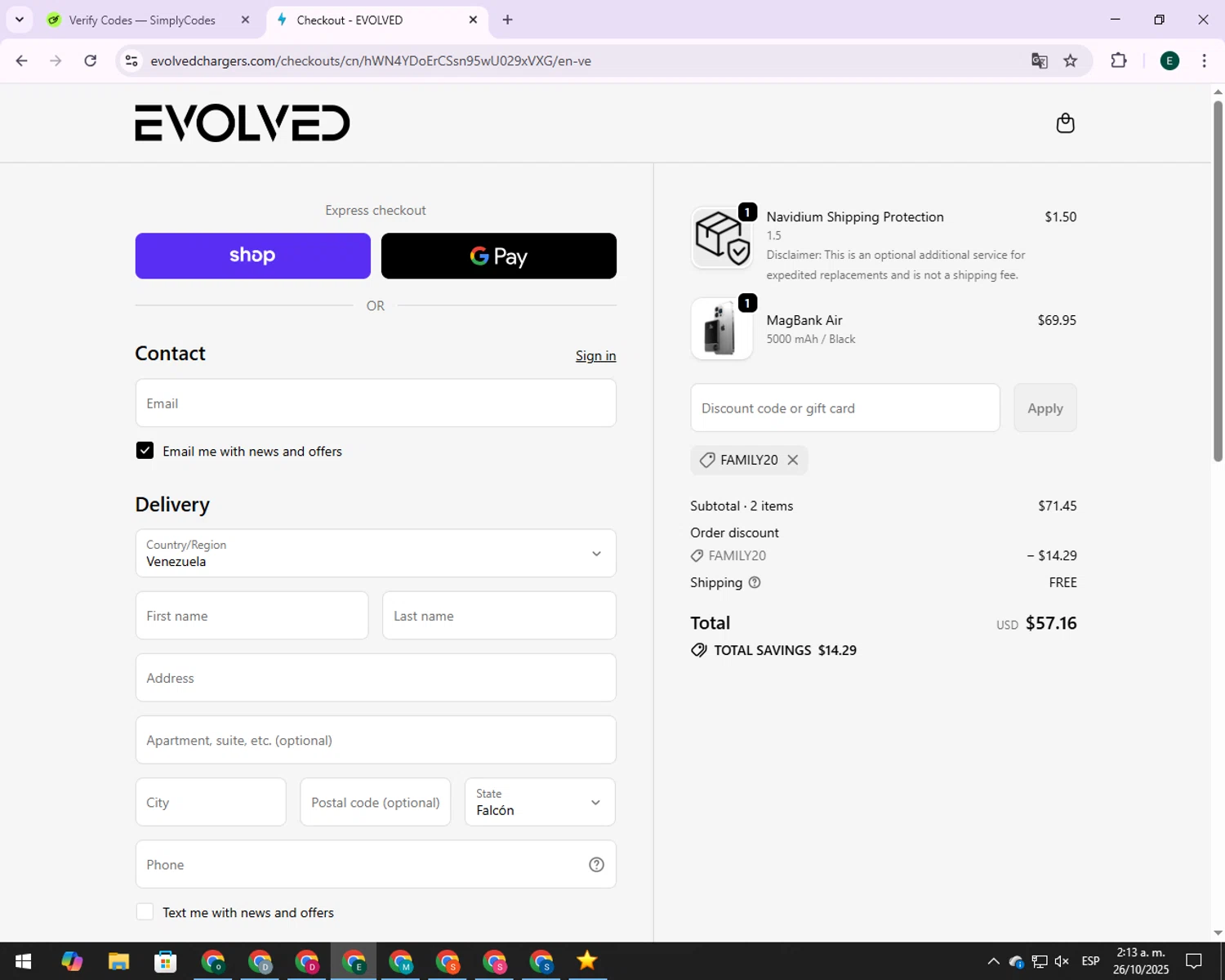Screen dimensions: 1225x980
Task: Show hidden system tray icons
Action: (x=993, y=961)
